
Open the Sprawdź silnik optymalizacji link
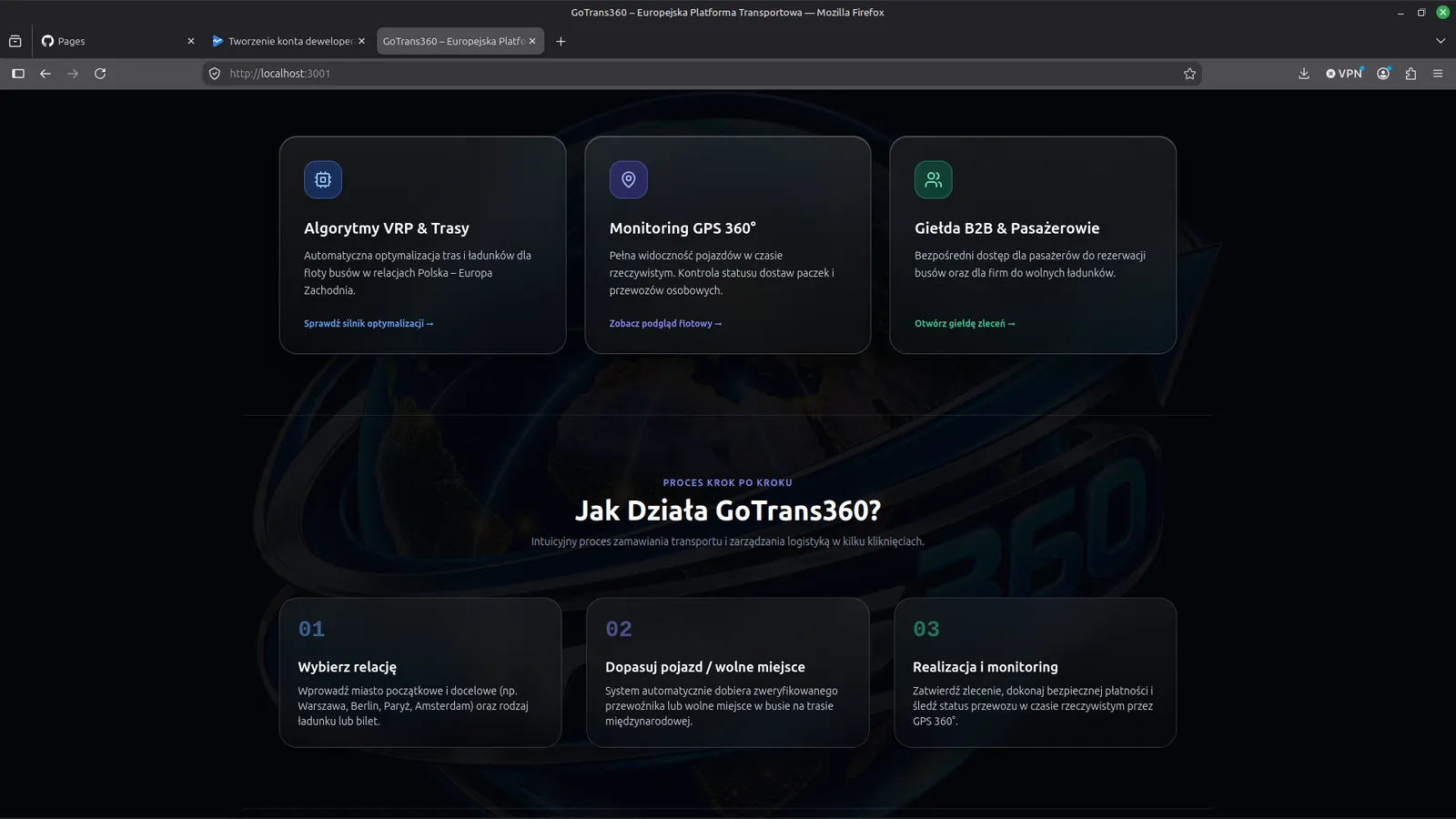click(x=369, y=324)
